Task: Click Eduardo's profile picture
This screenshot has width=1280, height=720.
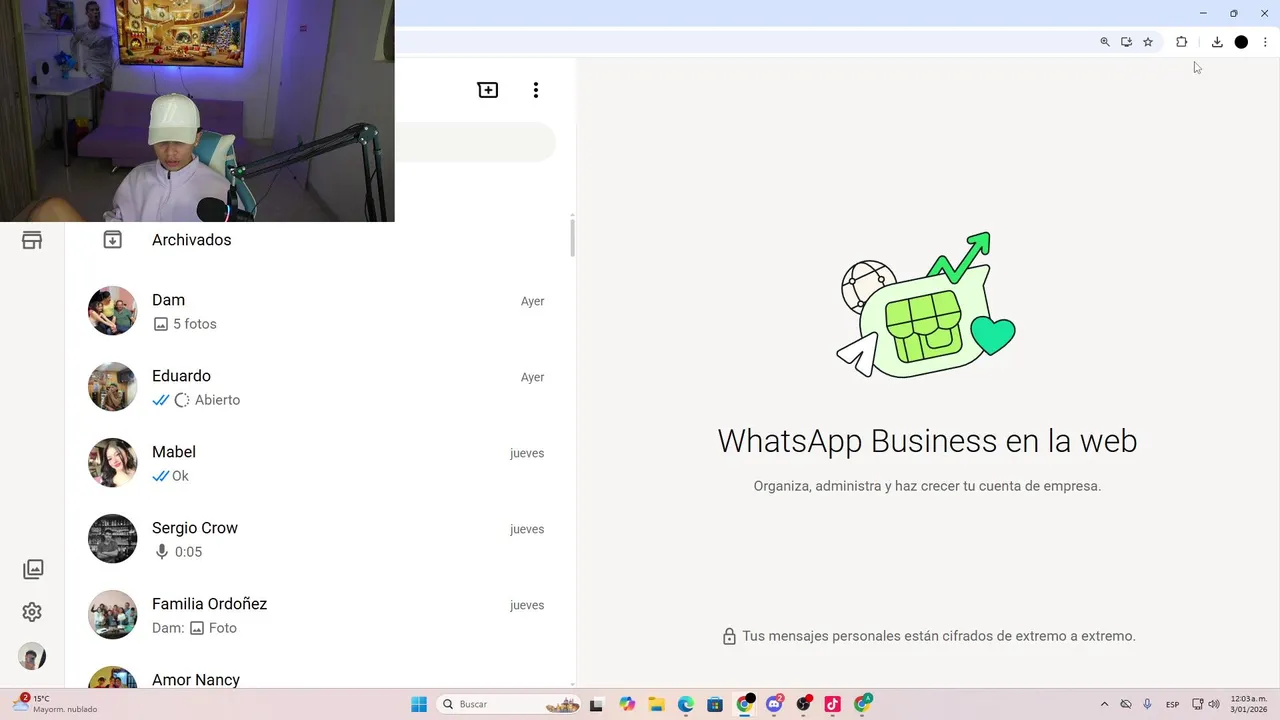Action: [x=112, y=387]
